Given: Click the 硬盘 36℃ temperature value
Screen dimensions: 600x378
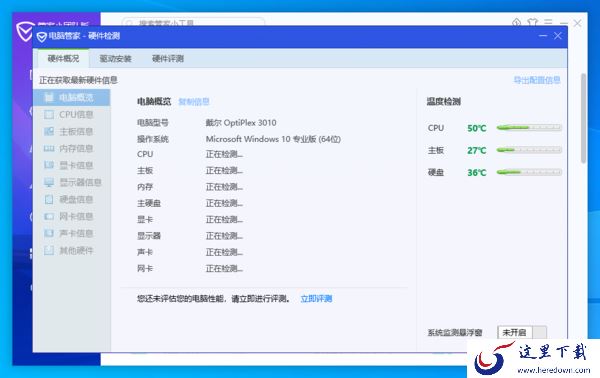Looking at the screenshot, I should point(477,173).
